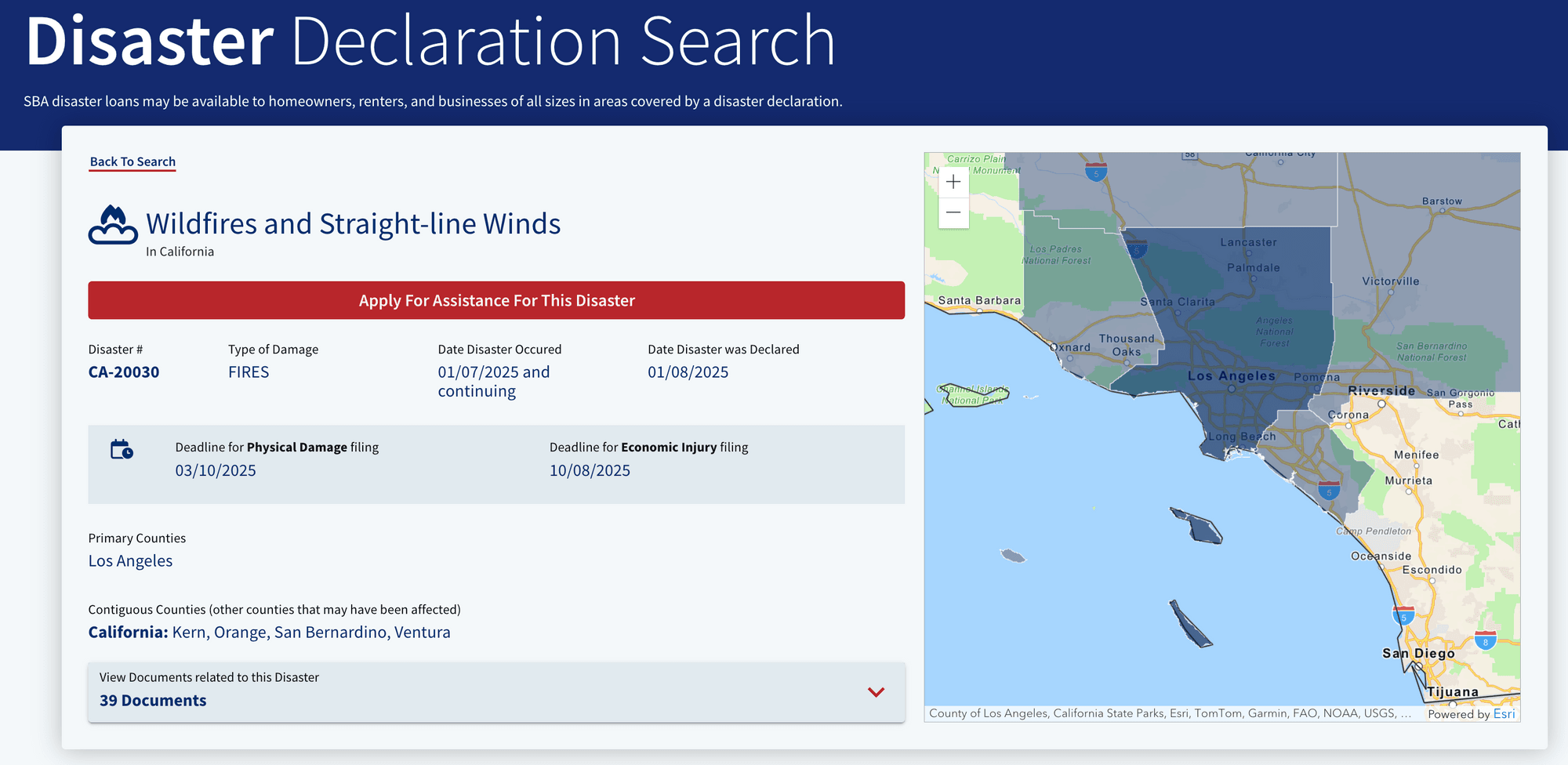Click Los Angeles label on the map
Image resolution: width=1568 pixels, height=765 pixels.
1231,376
